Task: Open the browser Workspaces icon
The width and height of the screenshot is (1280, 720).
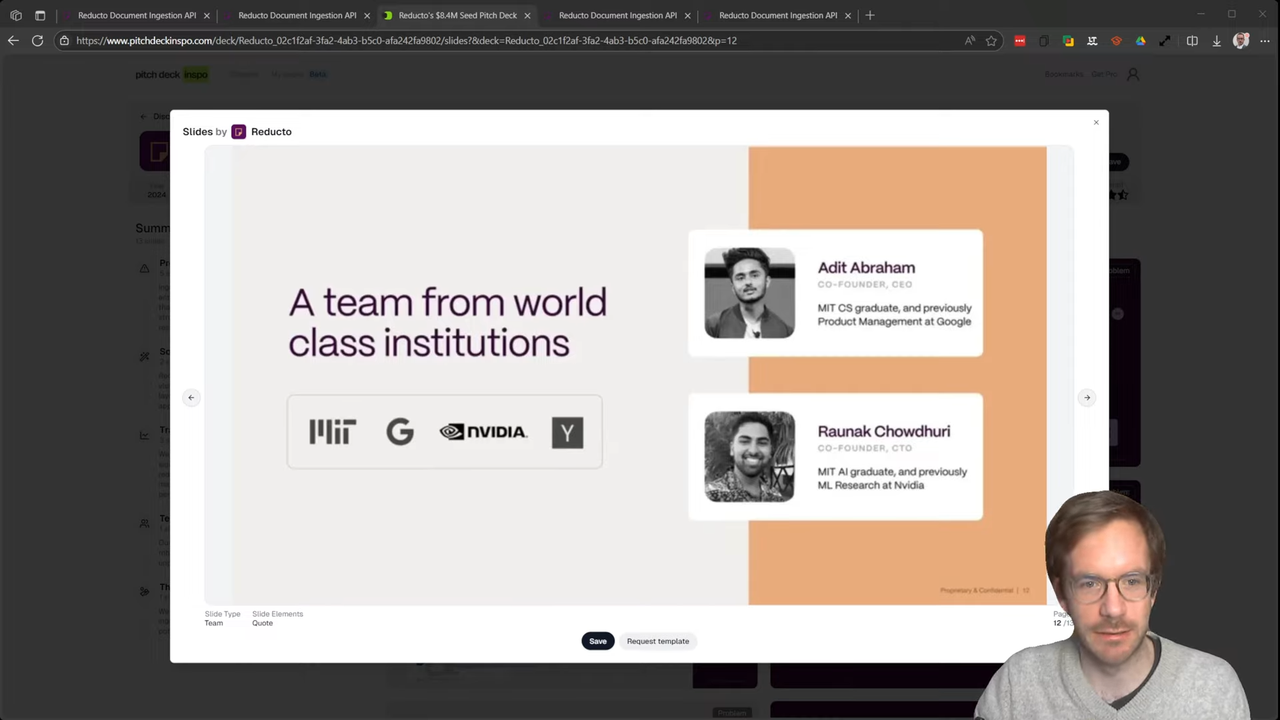Action: (16, 15)
